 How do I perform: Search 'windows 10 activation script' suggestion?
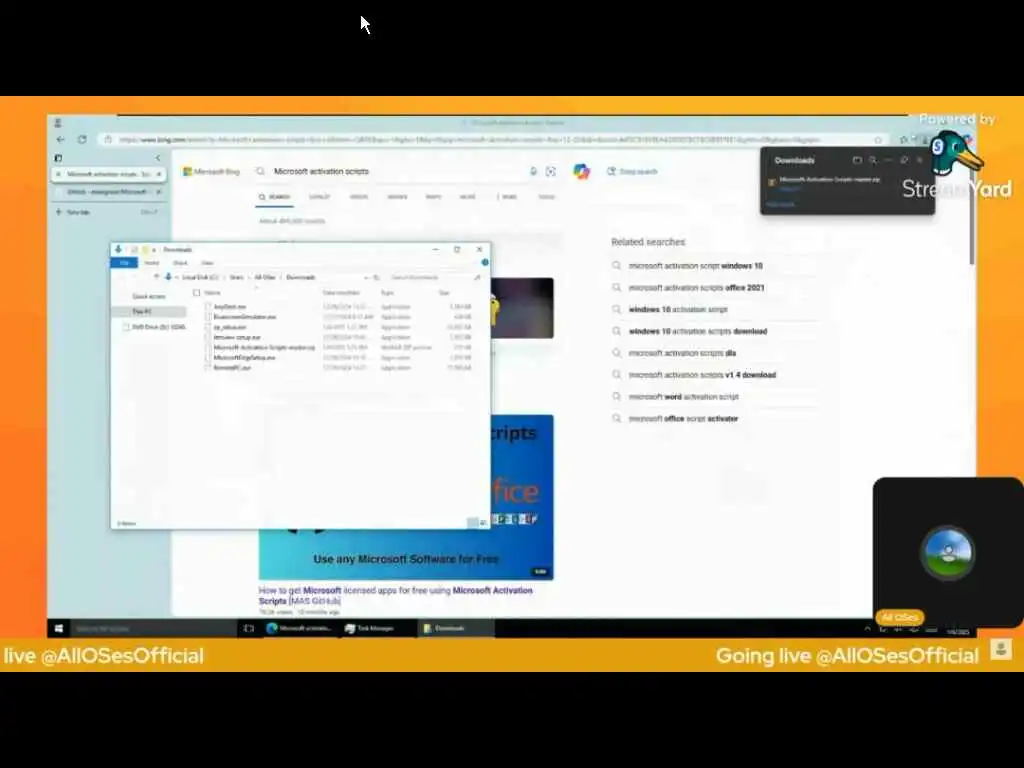(678, 310)
